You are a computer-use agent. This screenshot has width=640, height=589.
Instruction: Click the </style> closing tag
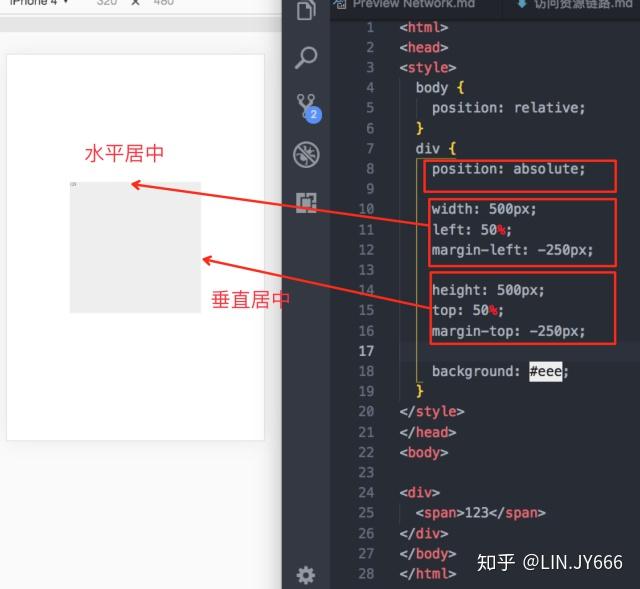point(432,411)
